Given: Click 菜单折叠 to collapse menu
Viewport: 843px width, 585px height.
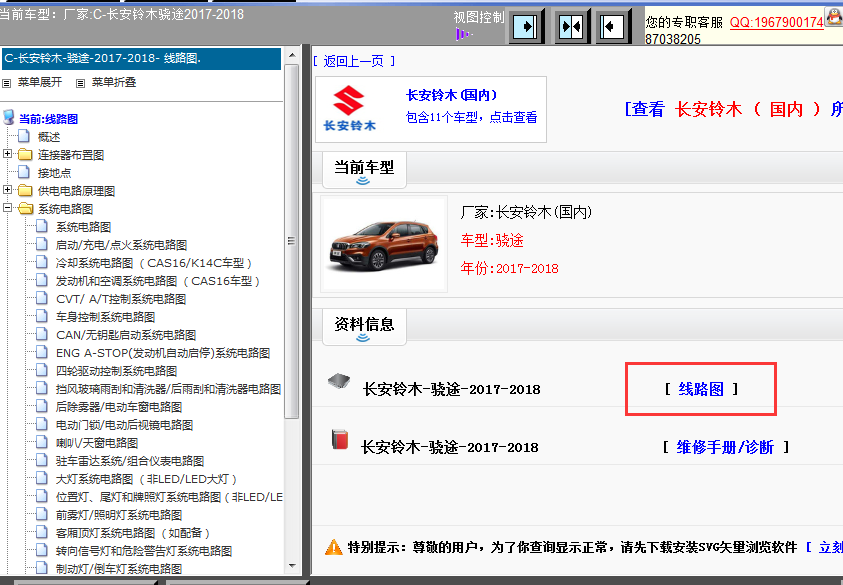Looking at the screenshot, I should point(113,82).
